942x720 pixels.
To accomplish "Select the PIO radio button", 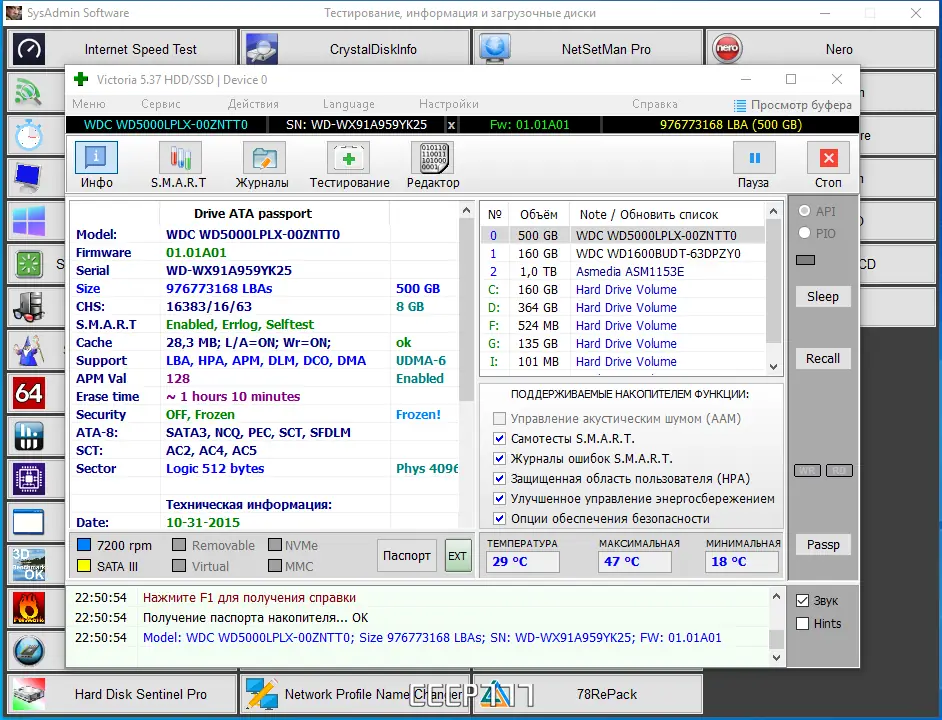I will [804, 233].
